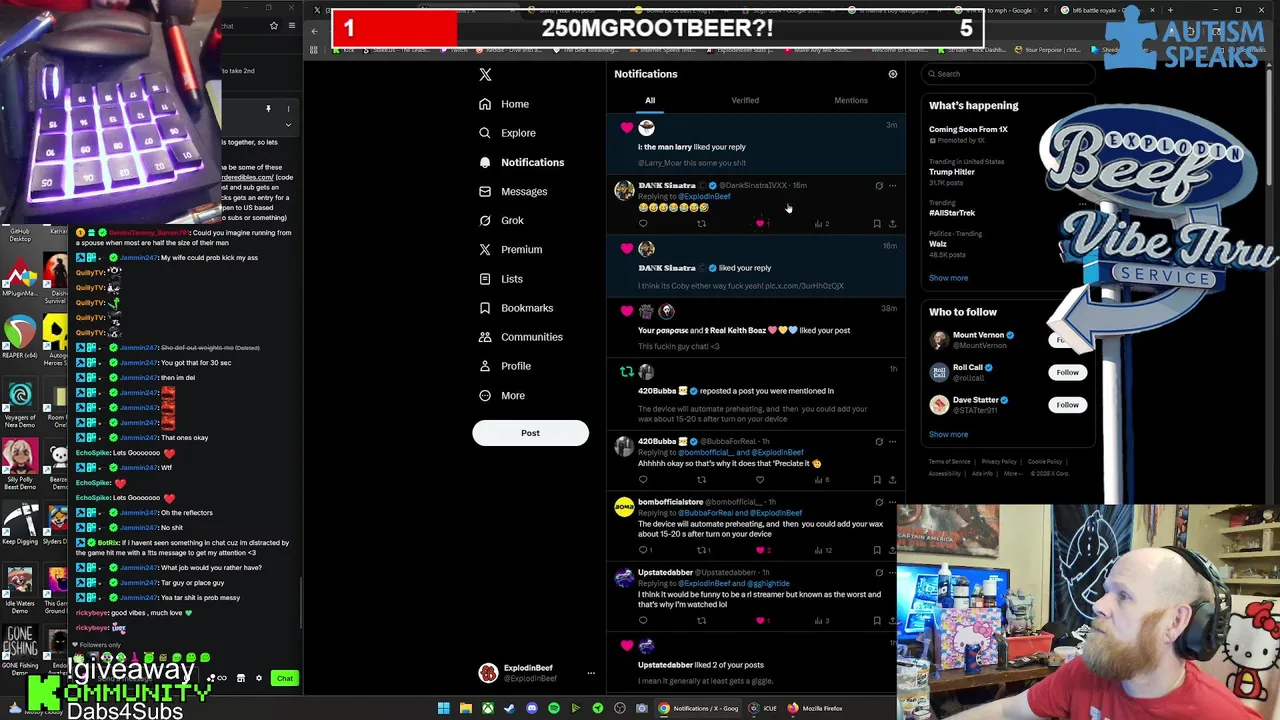
Task: Open Discord from the taskbar
Action: (x=532, y=709)
